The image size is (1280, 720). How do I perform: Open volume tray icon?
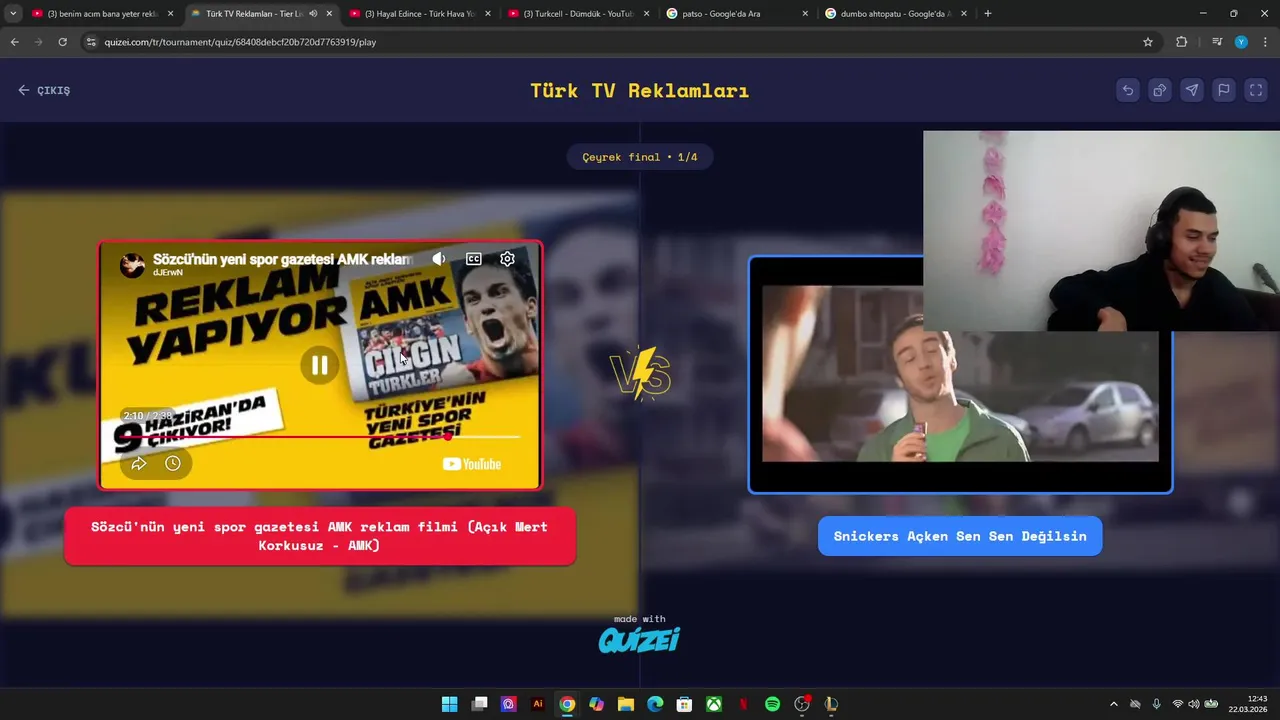[x=1194, y=704]
